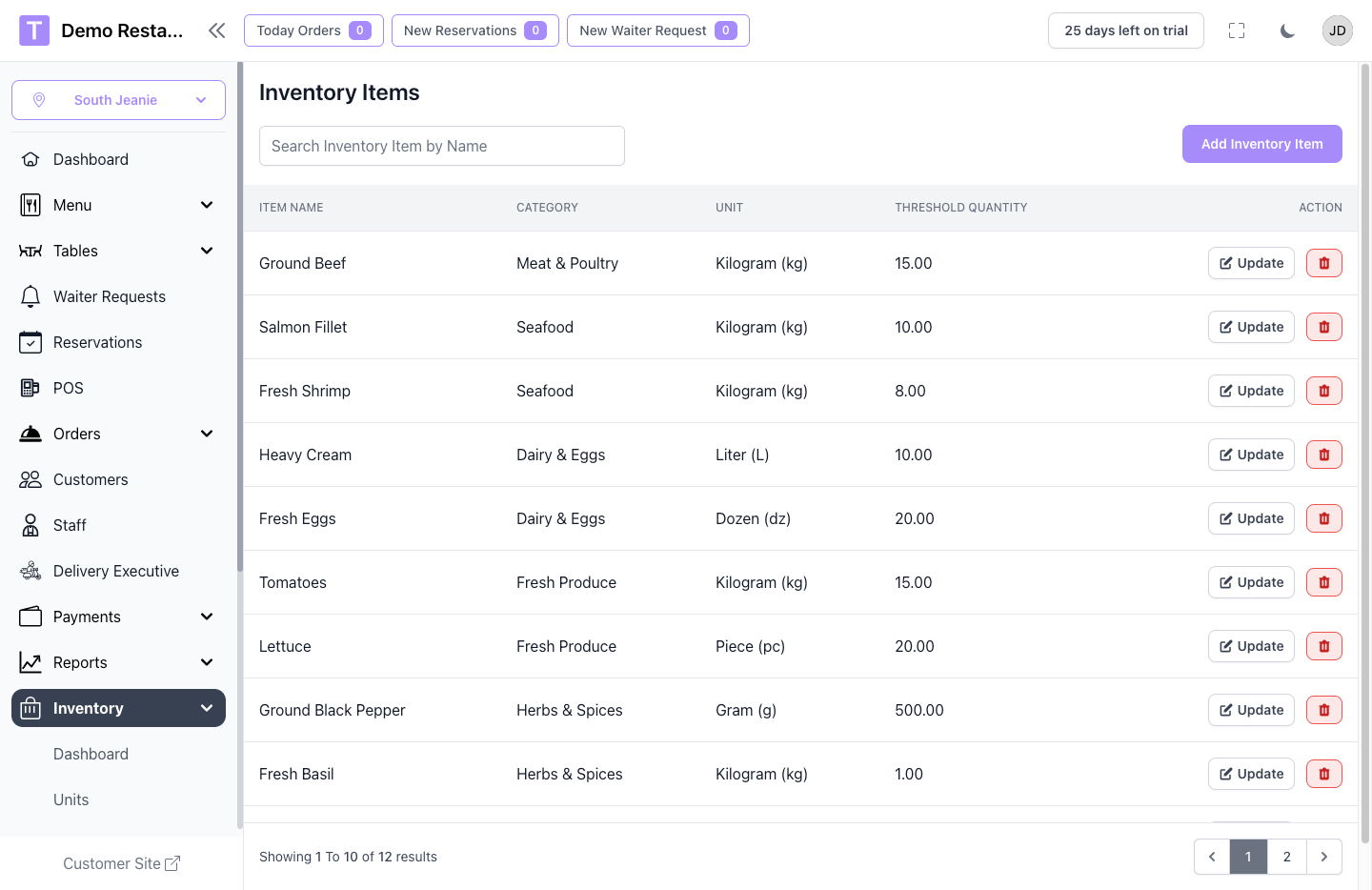
Task: Toggle dark mode with the moon icon
Action: pyautogui.click(x=1287, y=30)
